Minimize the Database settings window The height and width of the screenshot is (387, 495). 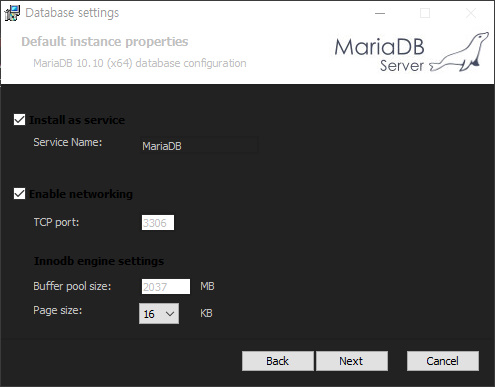pos(380,13)
